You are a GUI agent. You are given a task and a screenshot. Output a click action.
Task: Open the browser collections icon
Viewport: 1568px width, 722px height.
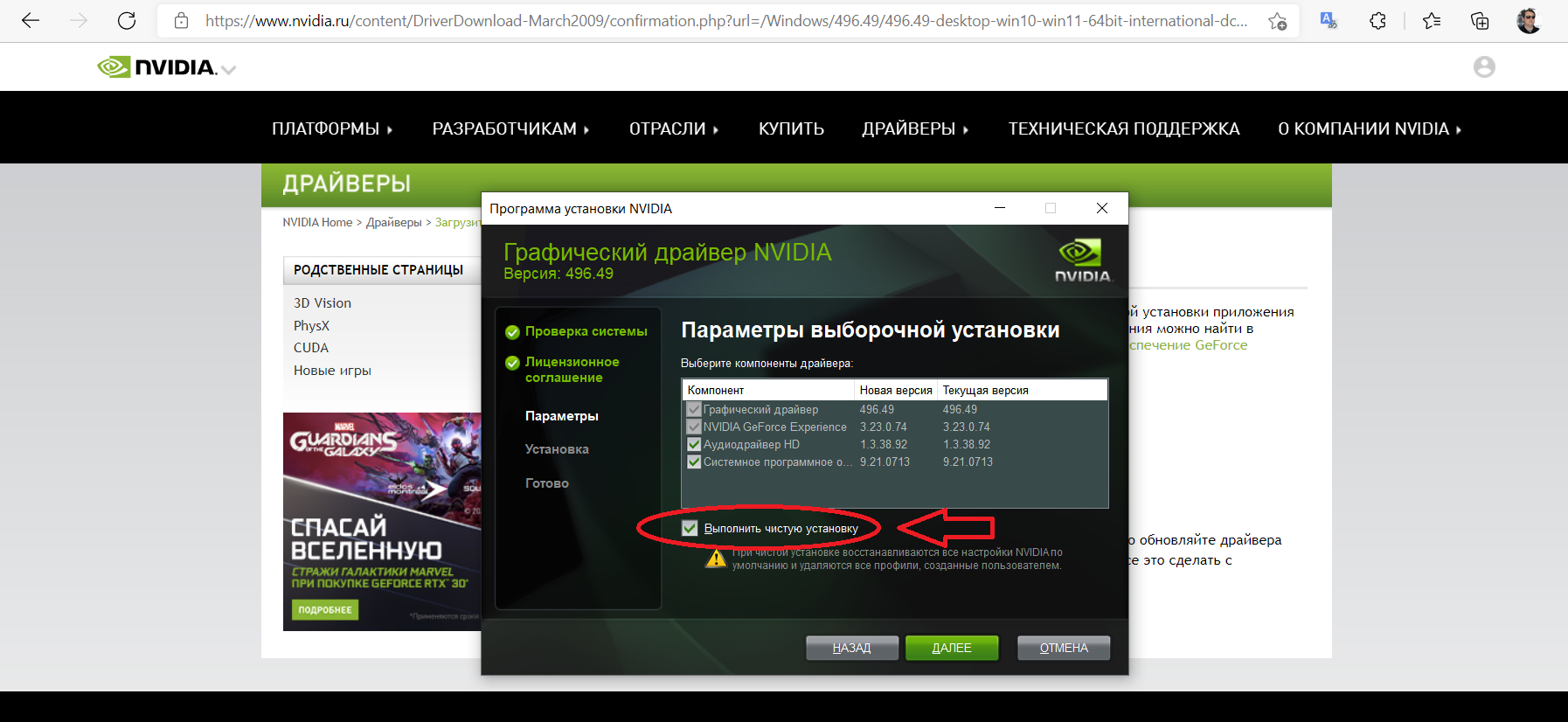tap(1480, 20)
